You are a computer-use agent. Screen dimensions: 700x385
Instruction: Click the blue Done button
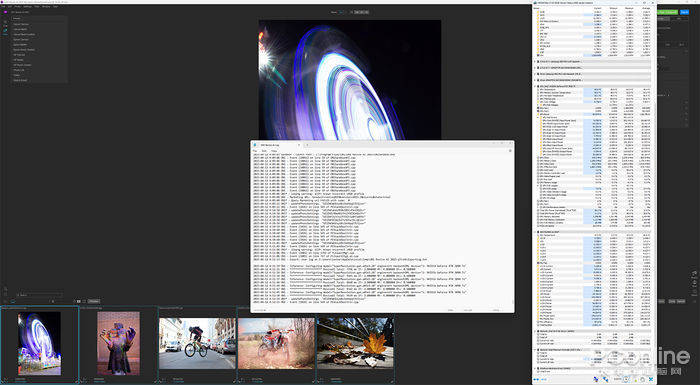tap(684, 13)
